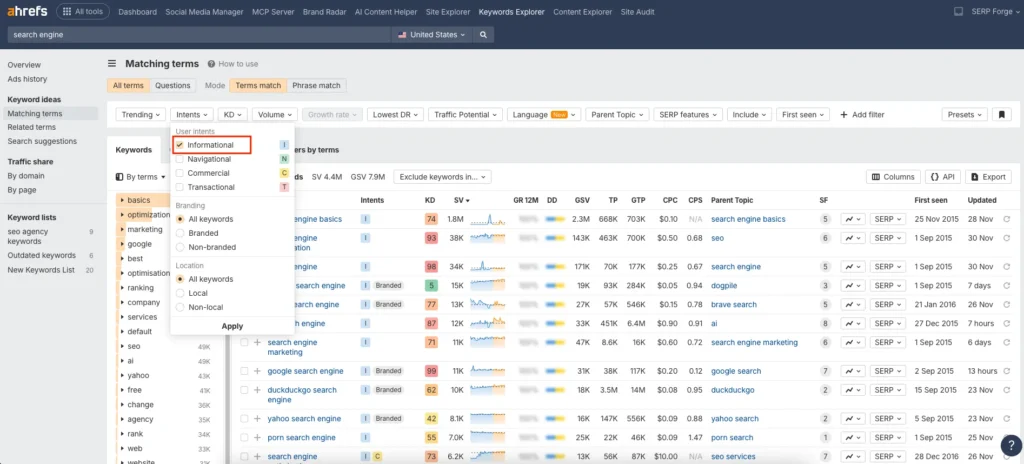Click the ahrefs logo
This screenshot has height=464, width=1024.
coord(27,12)
